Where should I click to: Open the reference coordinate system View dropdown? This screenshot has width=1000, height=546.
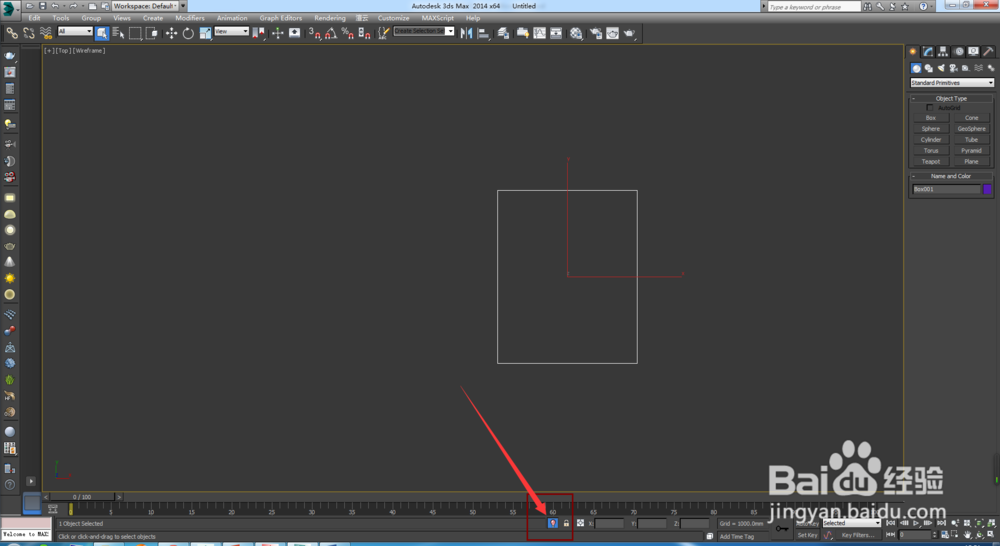(x=231, y=31)
